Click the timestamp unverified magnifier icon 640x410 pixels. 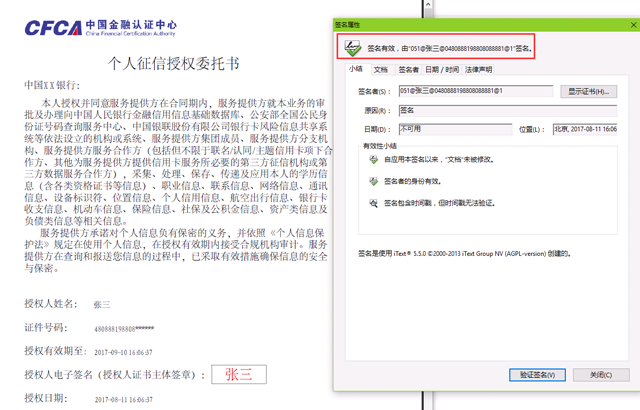[x=373, y=203]
